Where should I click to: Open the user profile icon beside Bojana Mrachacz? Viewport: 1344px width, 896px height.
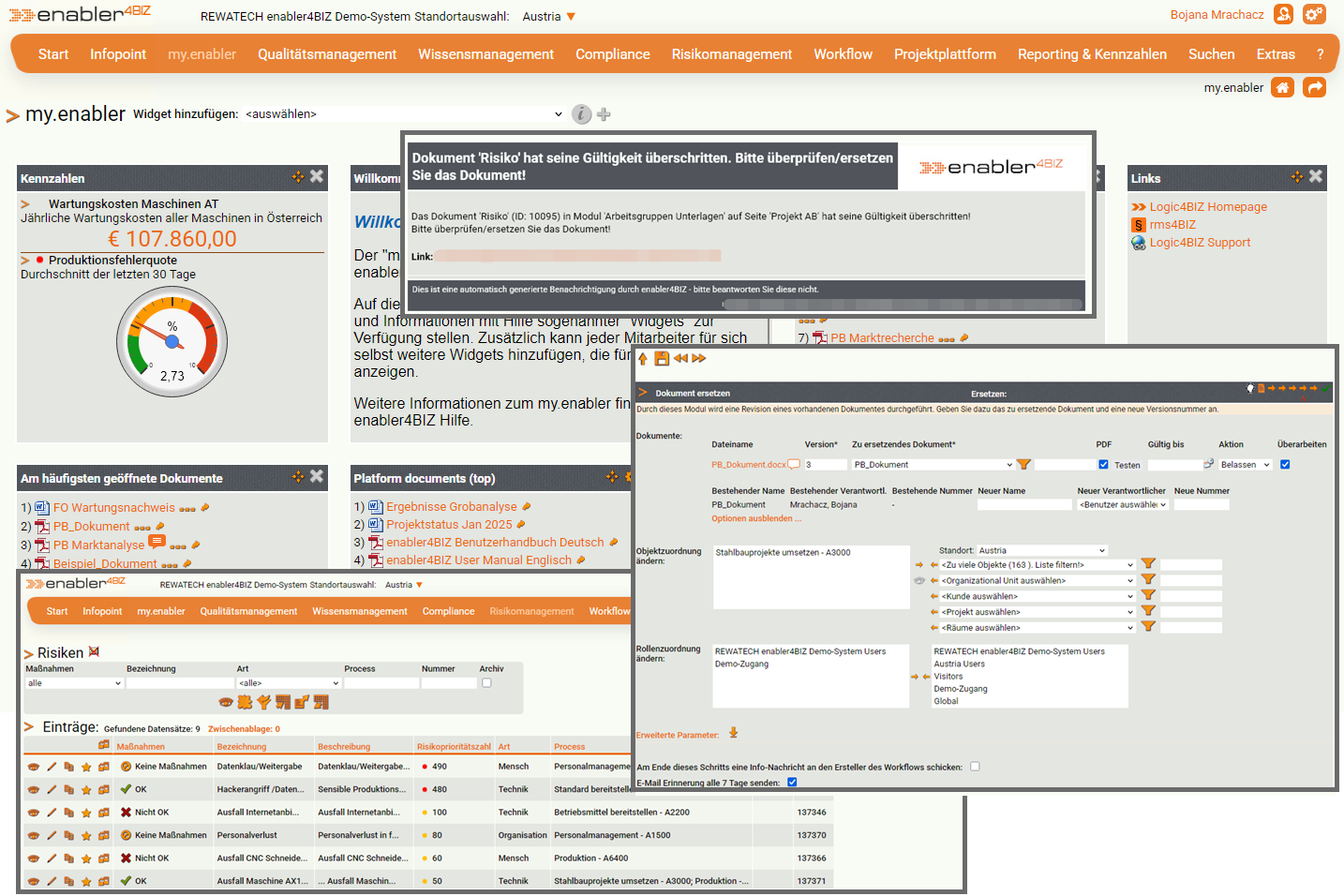1284,14
